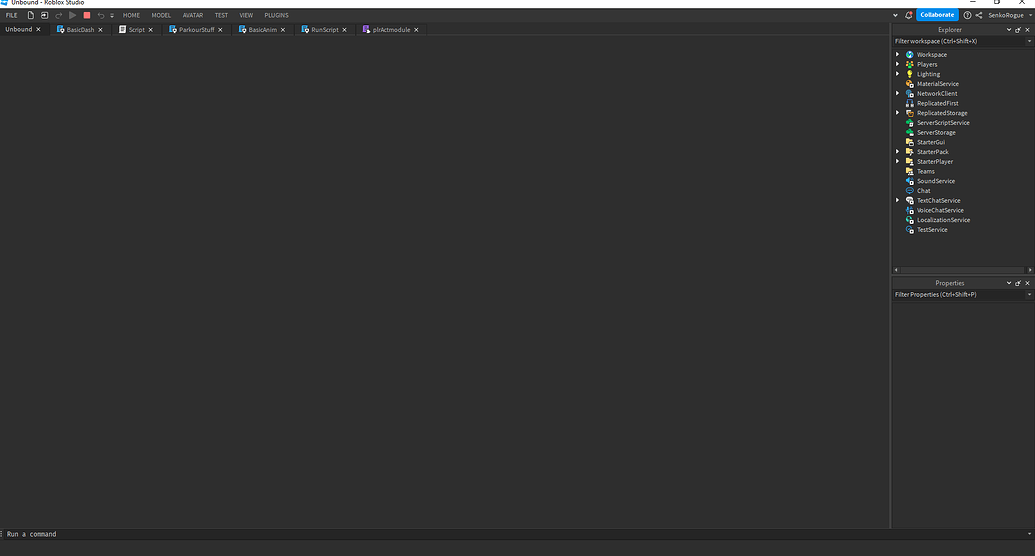Select the plrActmodule tab
Viewport: 1035px width, 556px height.
(391, 30)
